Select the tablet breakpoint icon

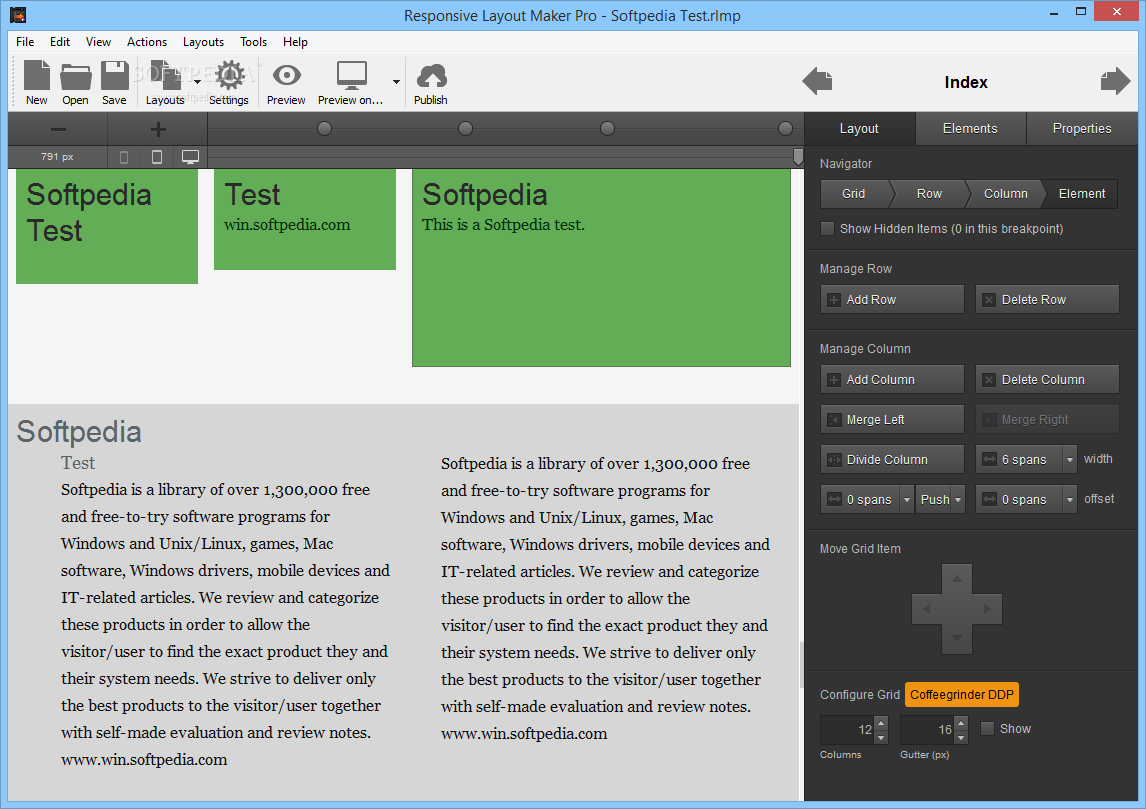156,157
